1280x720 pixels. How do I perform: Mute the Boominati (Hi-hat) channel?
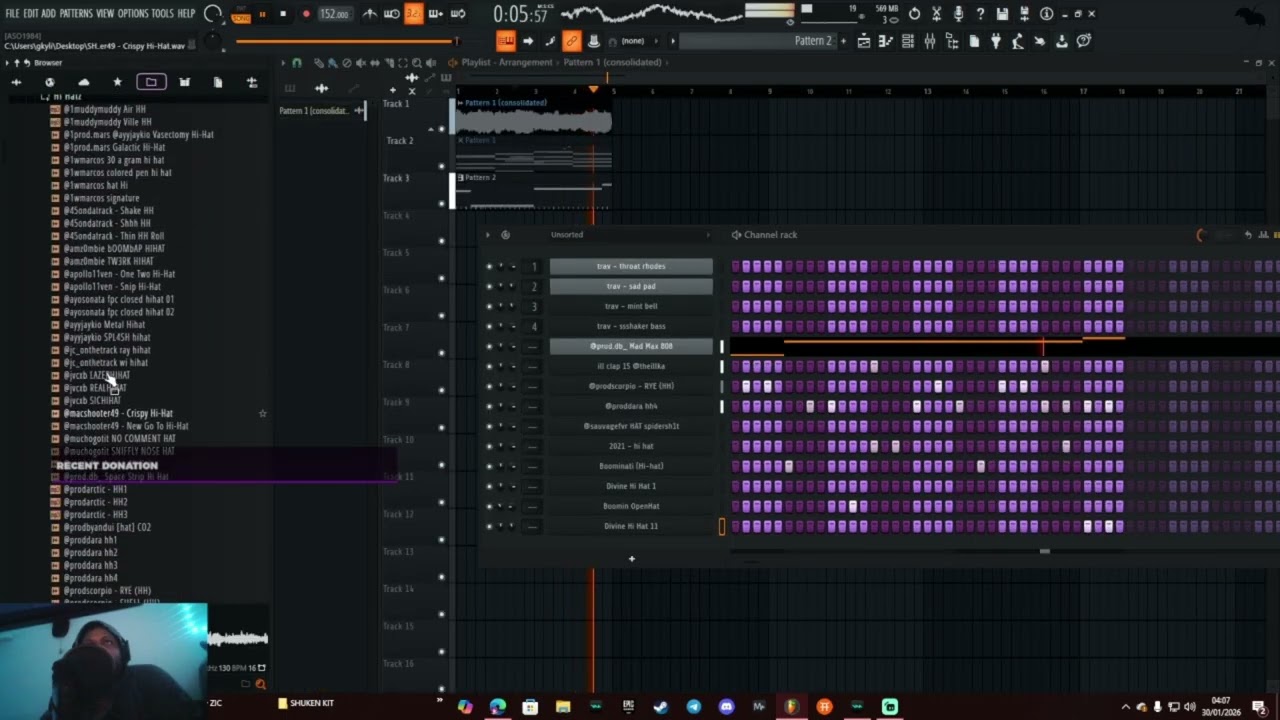point(489,466)
